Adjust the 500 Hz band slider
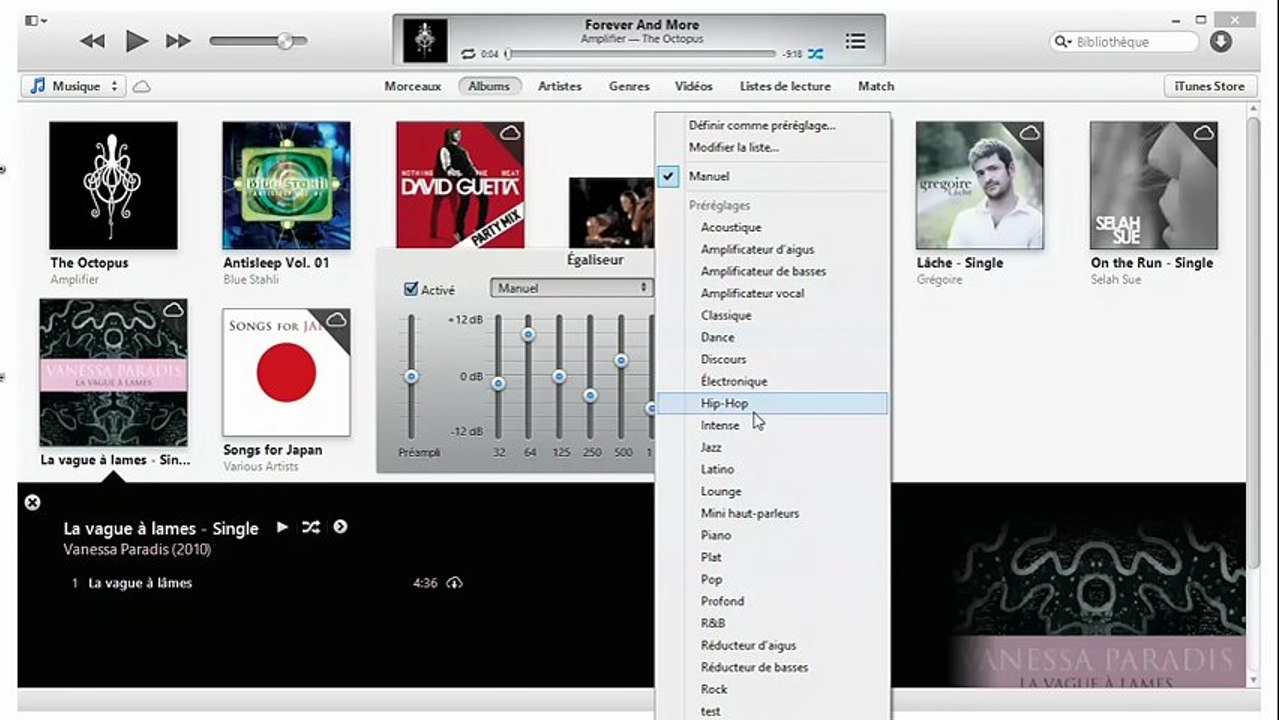 (x=621, y=360)
